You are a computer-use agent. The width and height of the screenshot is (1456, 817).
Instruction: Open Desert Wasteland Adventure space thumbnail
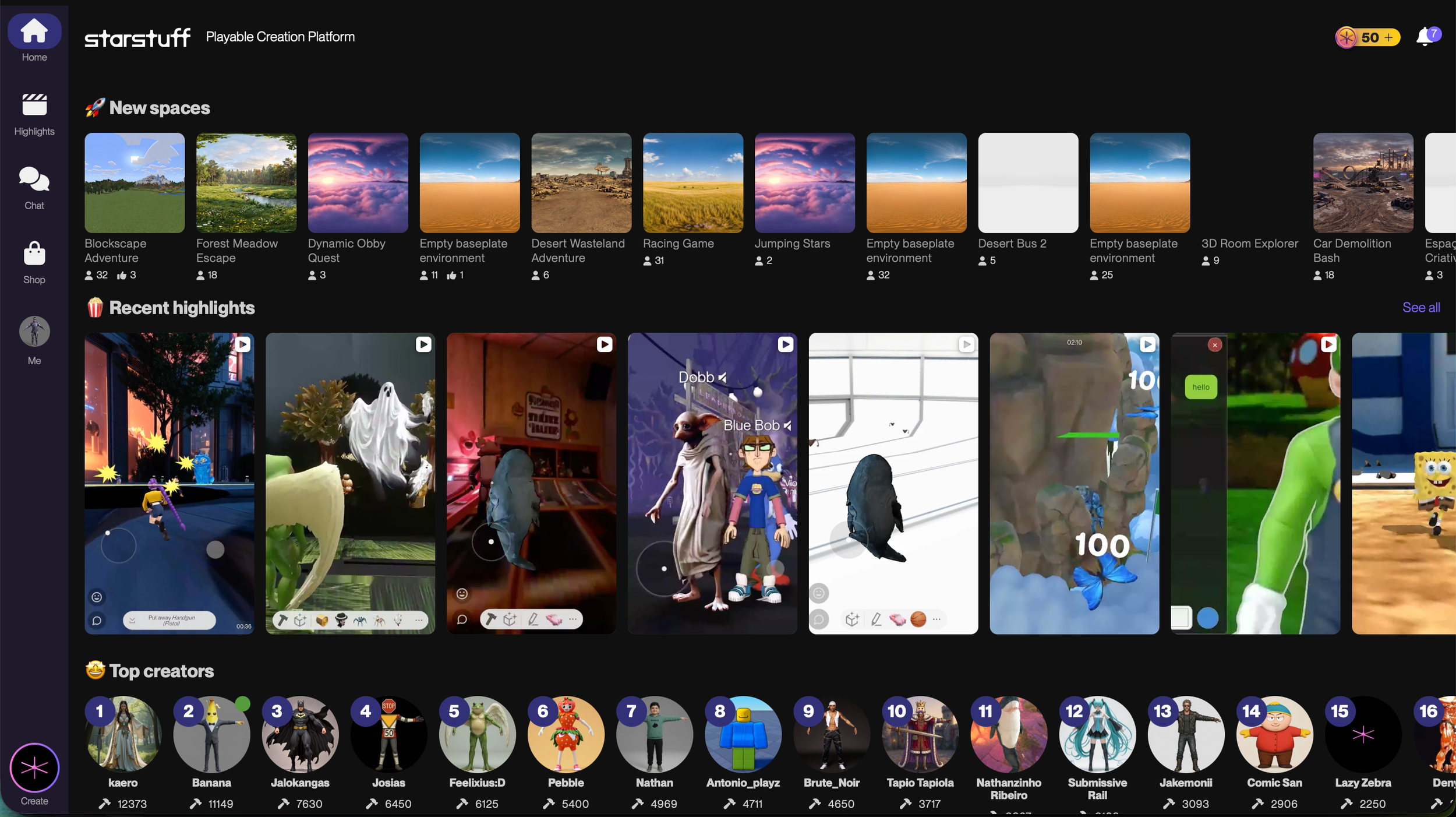coord(581,183)
